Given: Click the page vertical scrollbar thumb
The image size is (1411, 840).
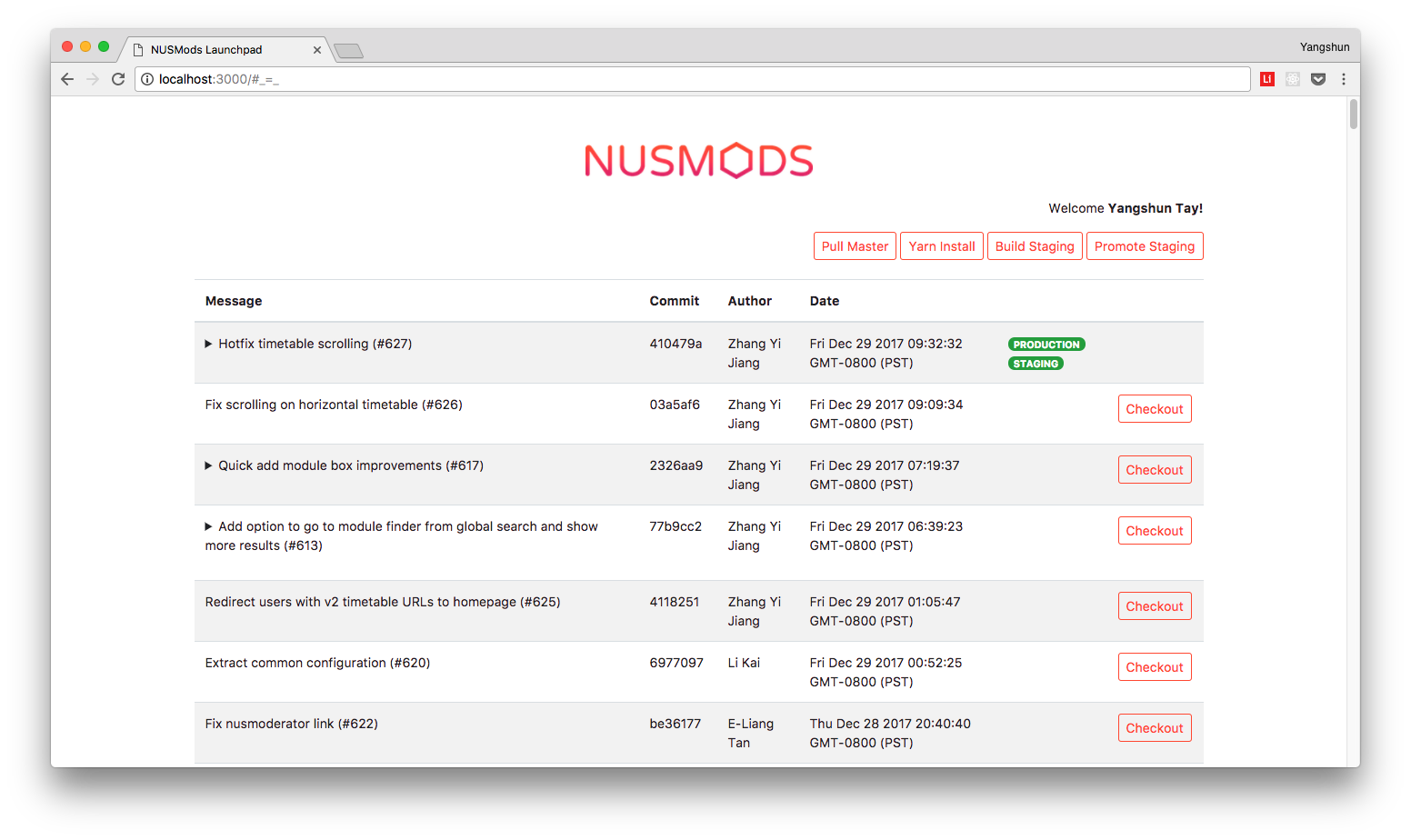Looking at the screenshot, I should [1354, 115].
